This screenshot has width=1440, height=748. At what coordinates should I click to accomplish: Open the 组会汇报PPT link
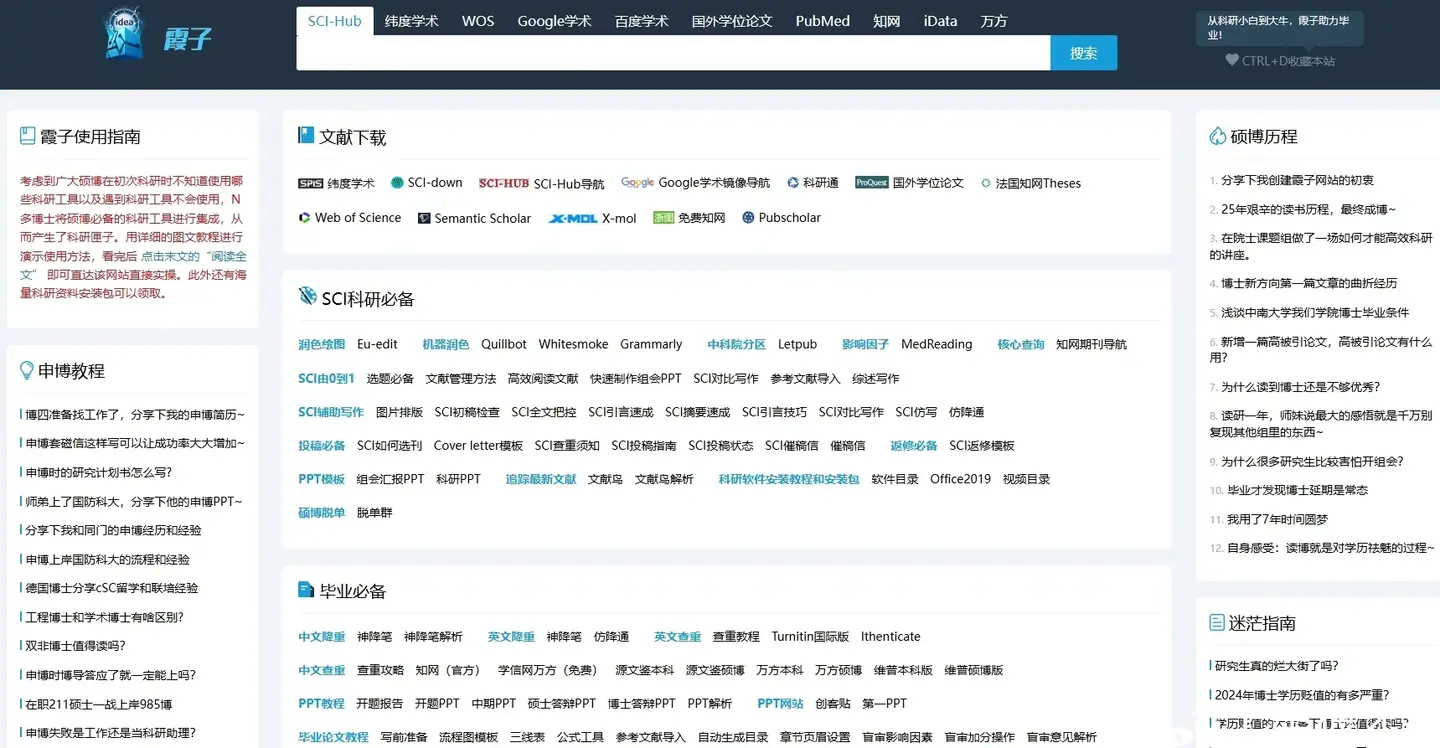pos(391,479)
